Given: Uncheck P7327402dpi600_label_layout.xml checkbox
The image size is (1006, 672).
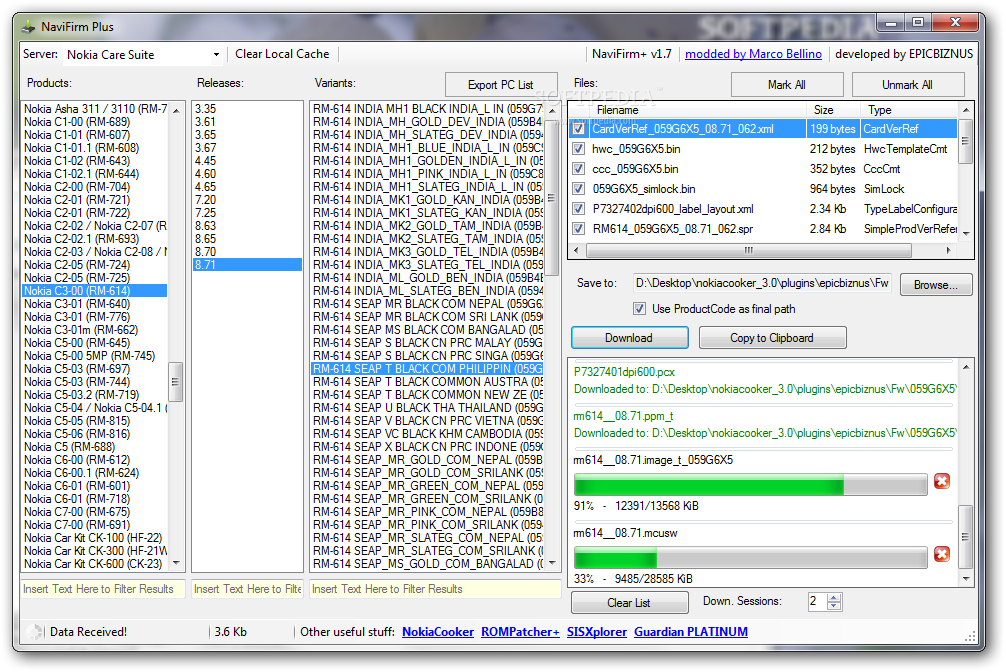Looking at the screenshot, I should point(579,209).
